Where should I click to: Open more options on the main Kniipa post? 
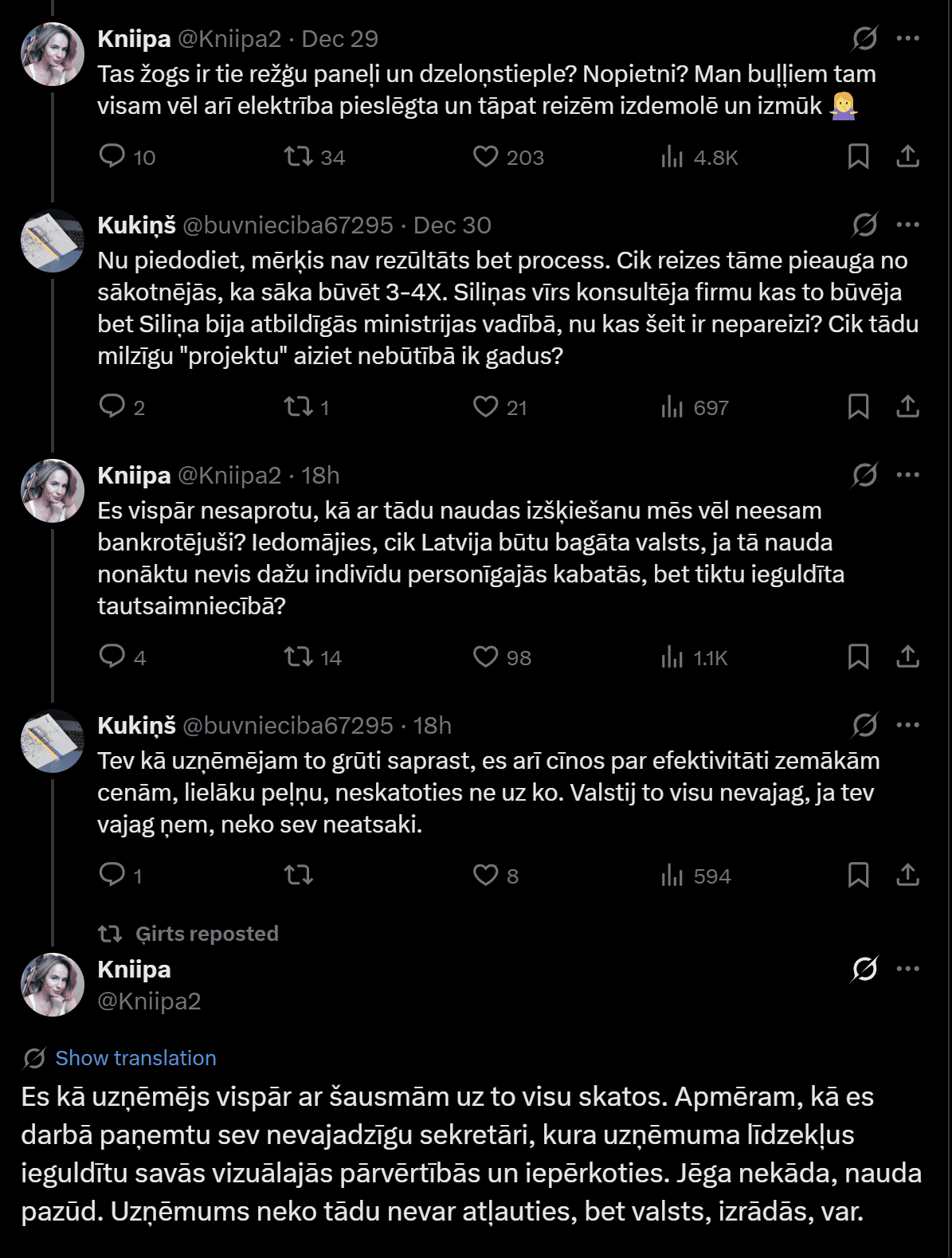click(x=907, y=969)
